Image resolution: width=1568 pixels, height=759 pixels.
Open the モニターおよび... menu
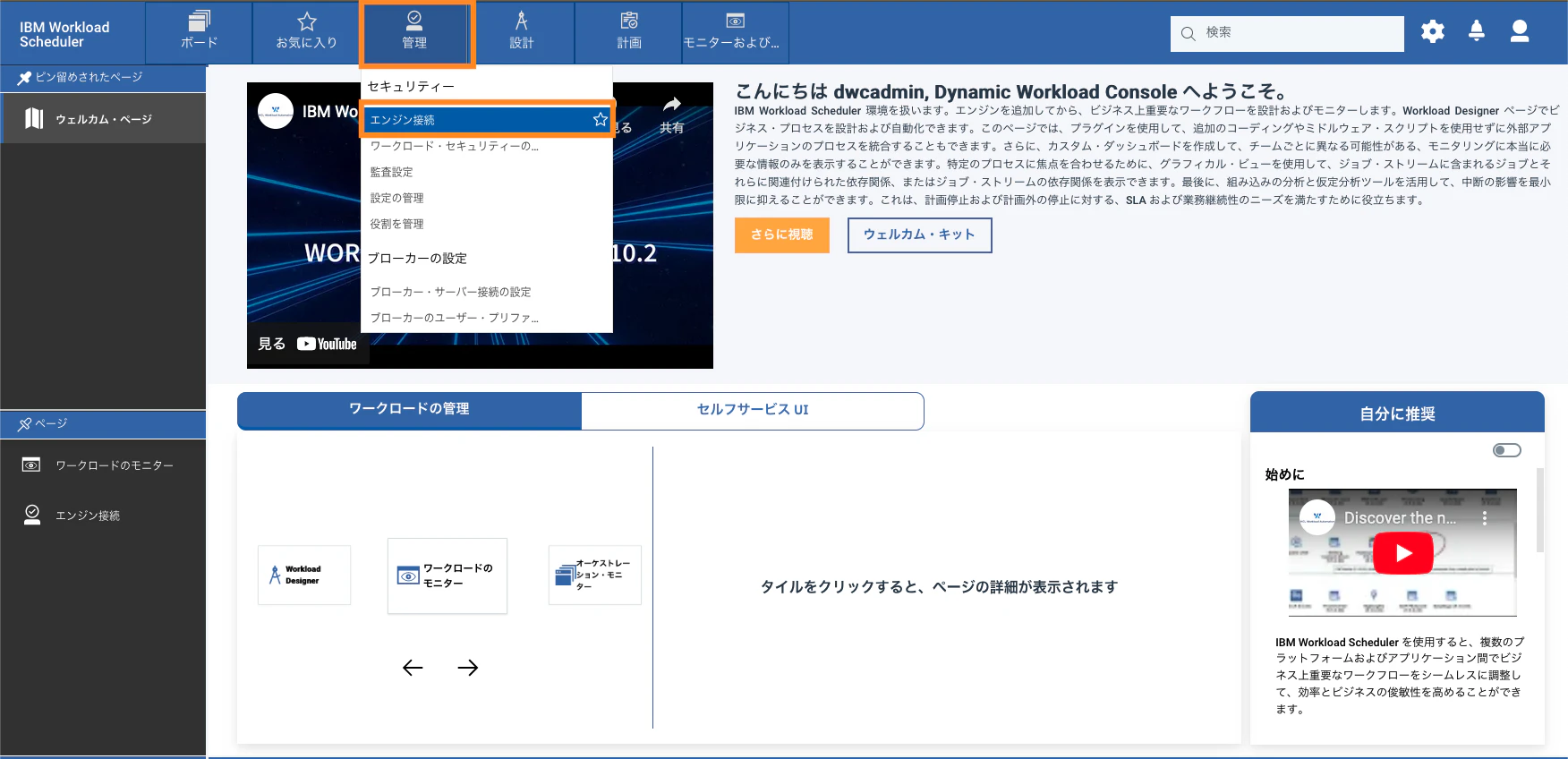pyautogui.click(x=736, y=32)
